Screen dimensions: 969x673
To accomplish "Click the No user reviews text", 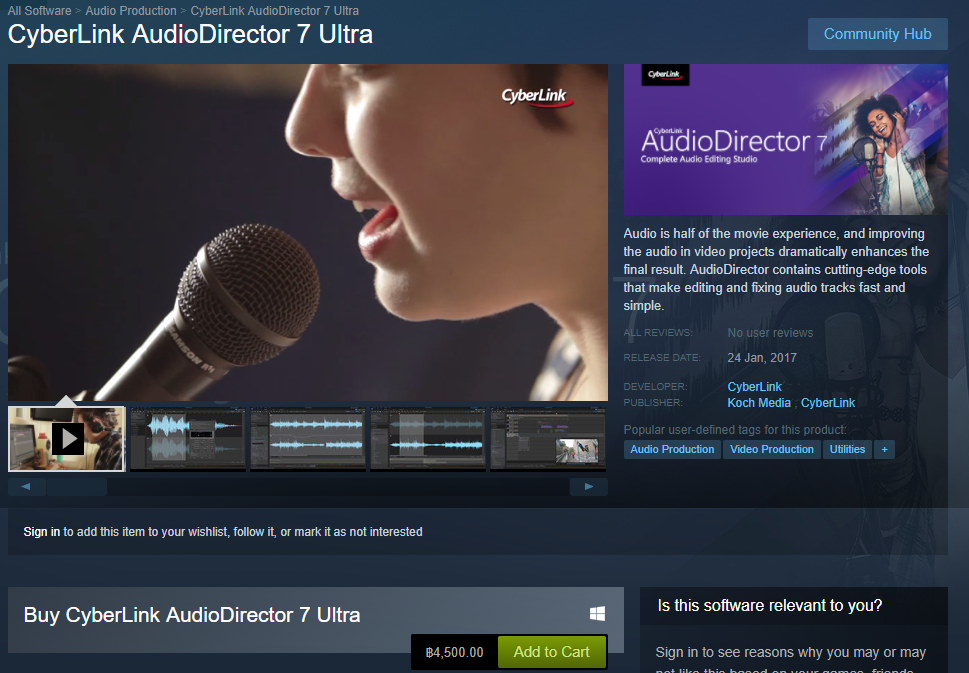I will click(770, 332).
